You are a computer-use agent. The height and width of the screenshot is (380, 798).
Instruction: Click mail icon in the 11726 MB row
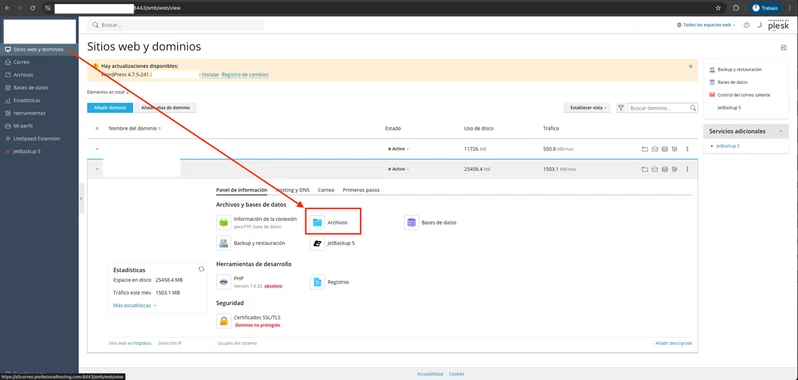(x=654, y=149)
